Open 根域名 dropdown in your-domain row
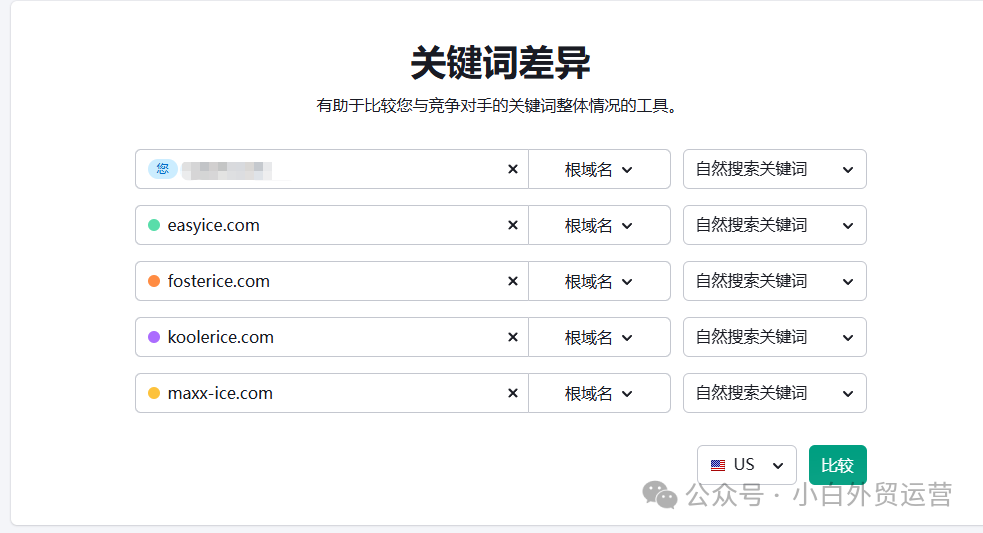983x533 pixels. (x=599, y=169)
